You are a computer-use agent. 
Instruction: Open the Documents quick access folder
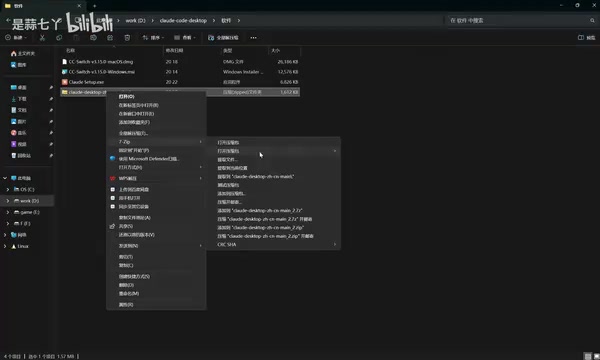point(19,110)
